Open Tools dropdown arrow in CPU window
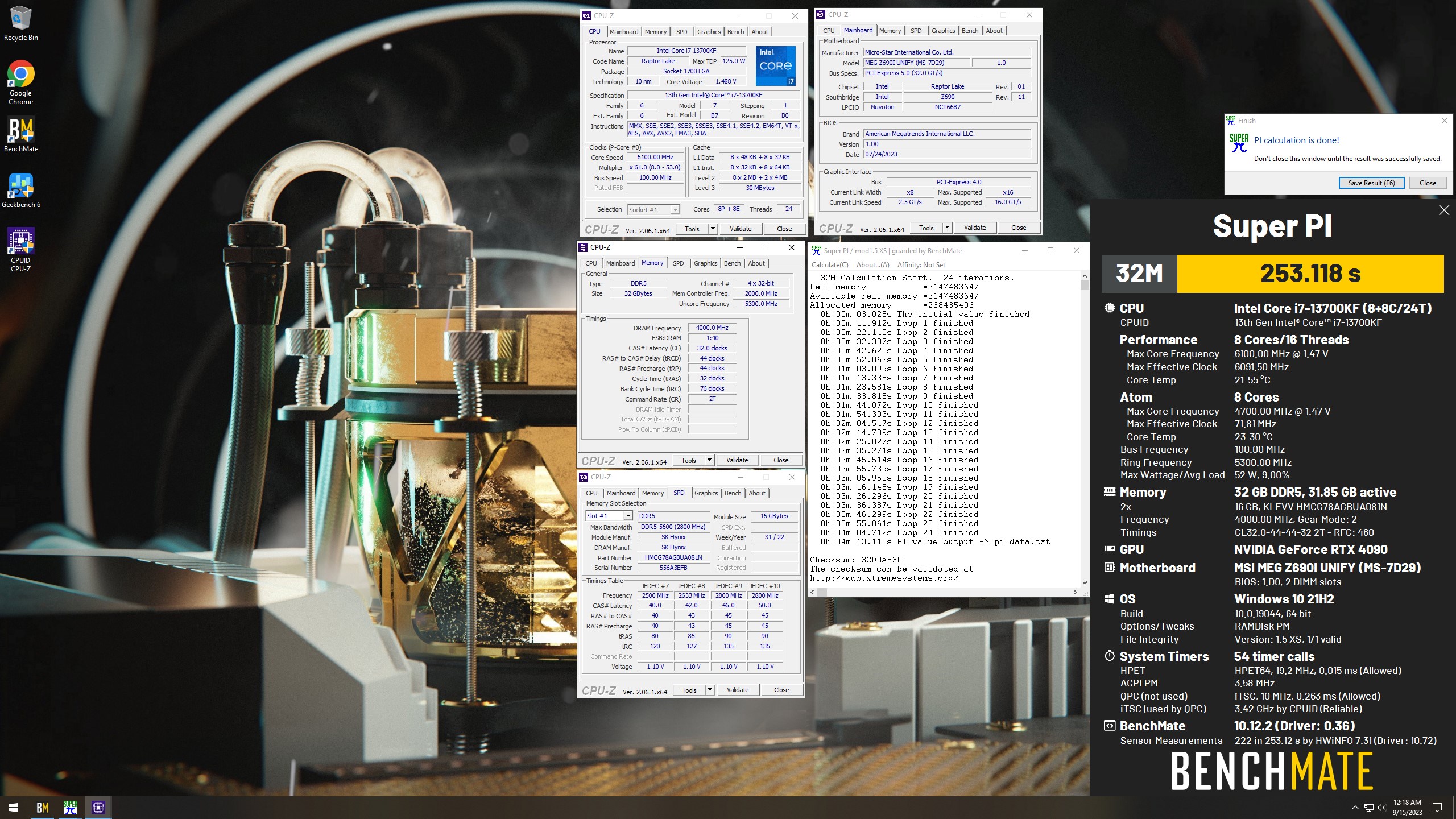The width and height of the screenshot is (1456, 819). coord(713,229)
